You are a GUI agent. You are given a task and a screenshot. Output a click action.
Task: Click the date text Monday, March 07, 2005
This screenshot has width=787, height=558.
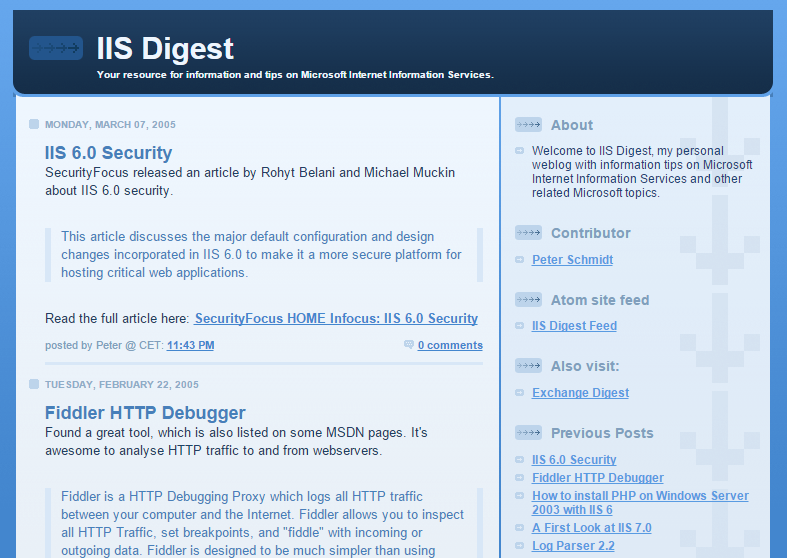[110, 124]
